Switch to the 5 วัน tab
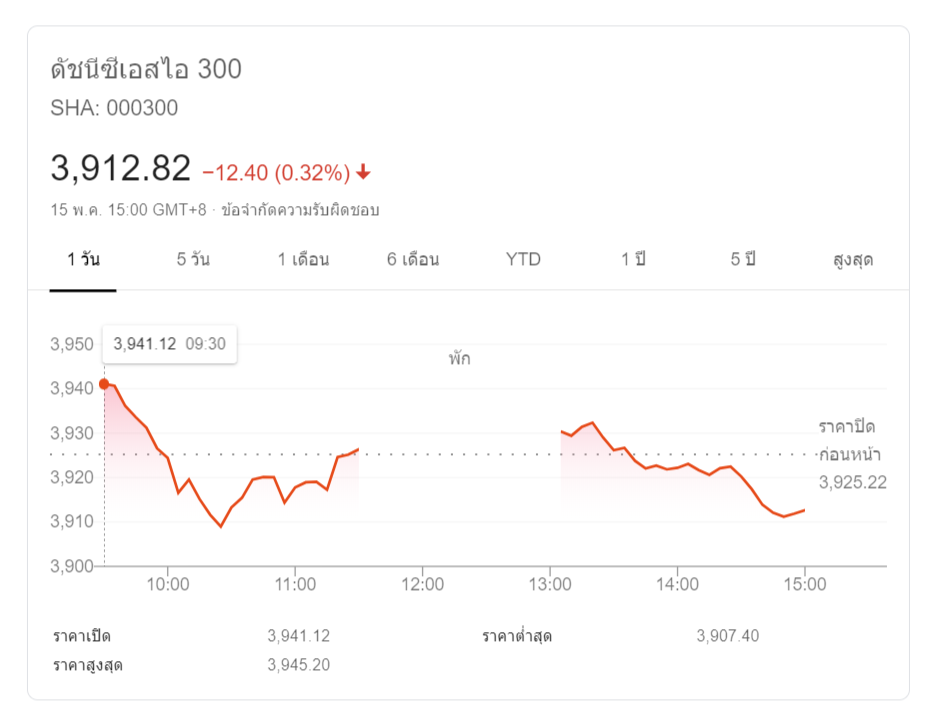The image size is (934, 708). (x=193, y=260)
